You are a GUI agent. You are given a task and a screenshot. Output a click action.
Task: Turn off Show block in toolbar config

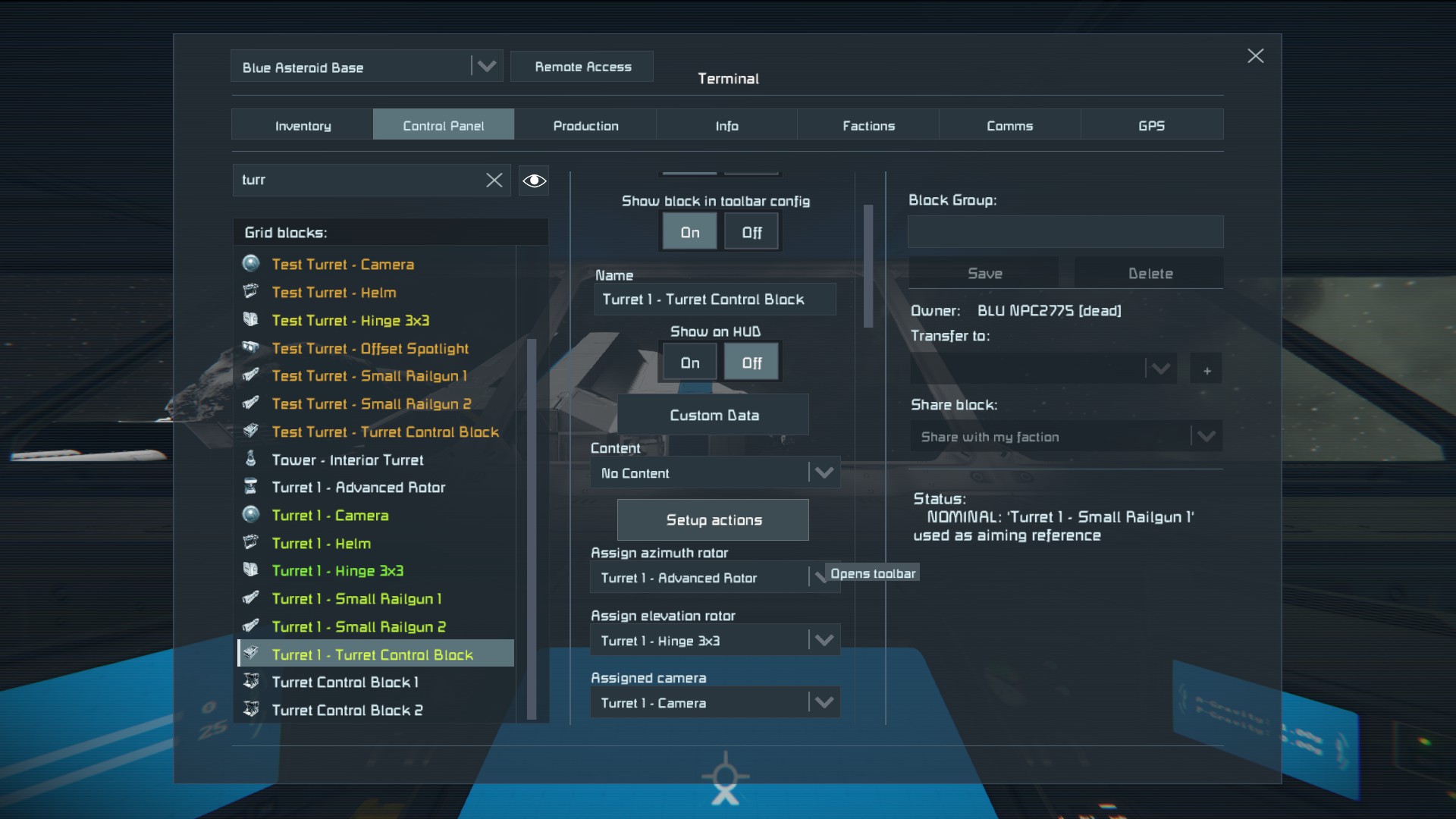tap(752, 232)
